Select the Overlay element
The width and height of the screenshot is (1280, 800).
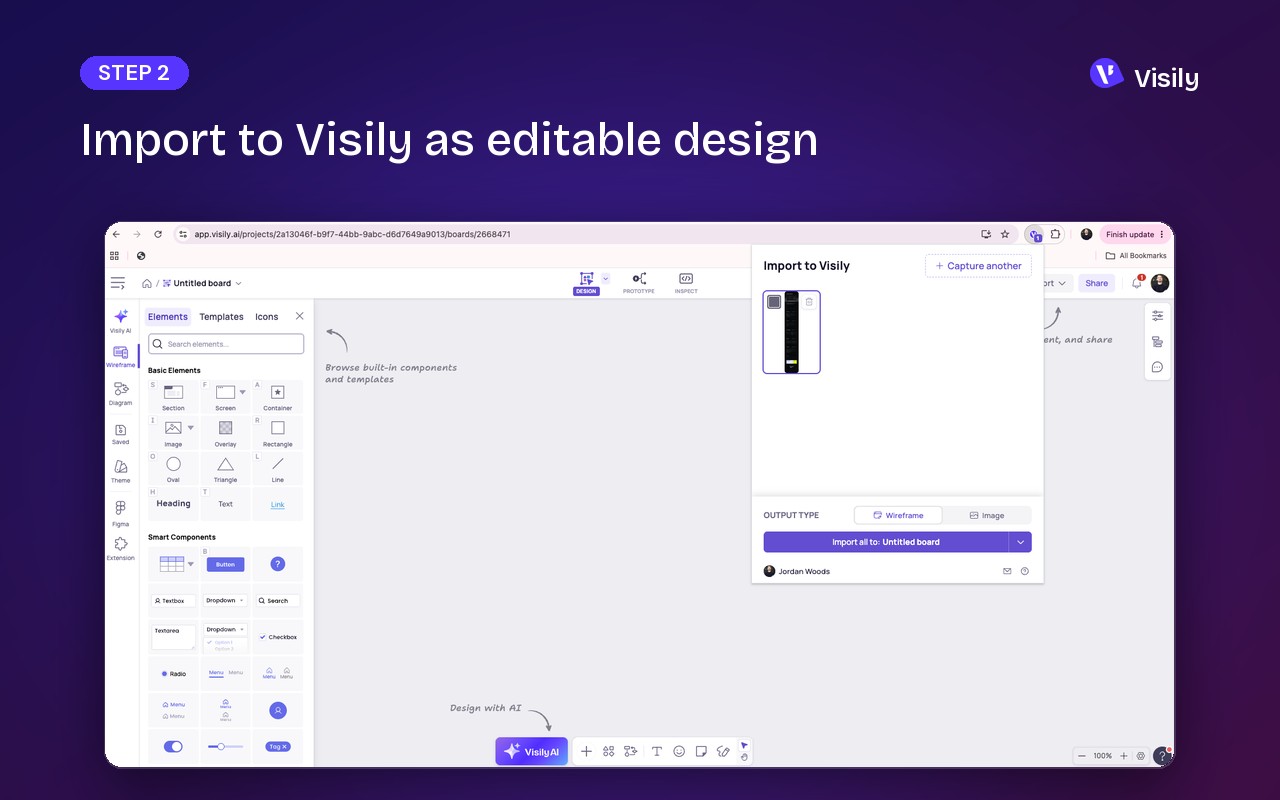[225, 433]
